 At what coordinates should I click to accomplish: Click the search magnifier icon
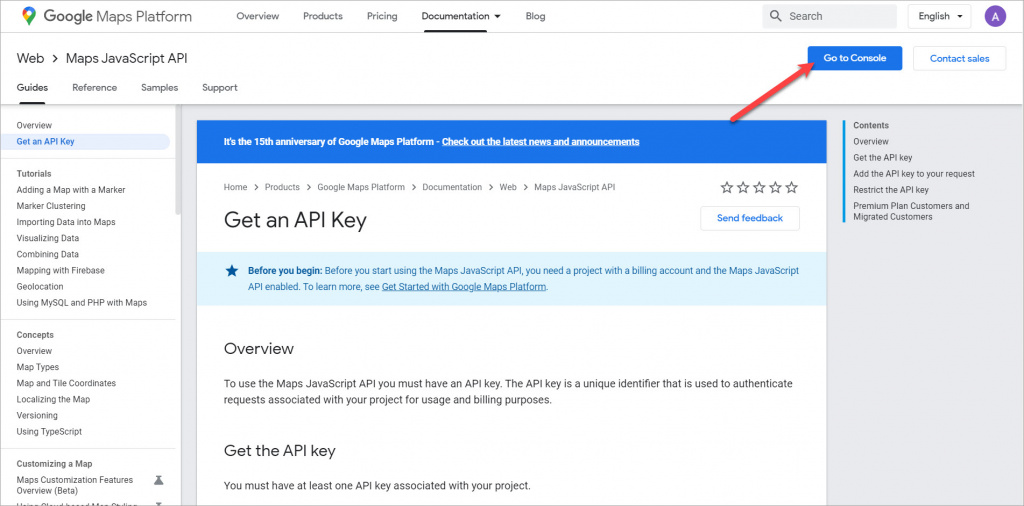point(776,16)
